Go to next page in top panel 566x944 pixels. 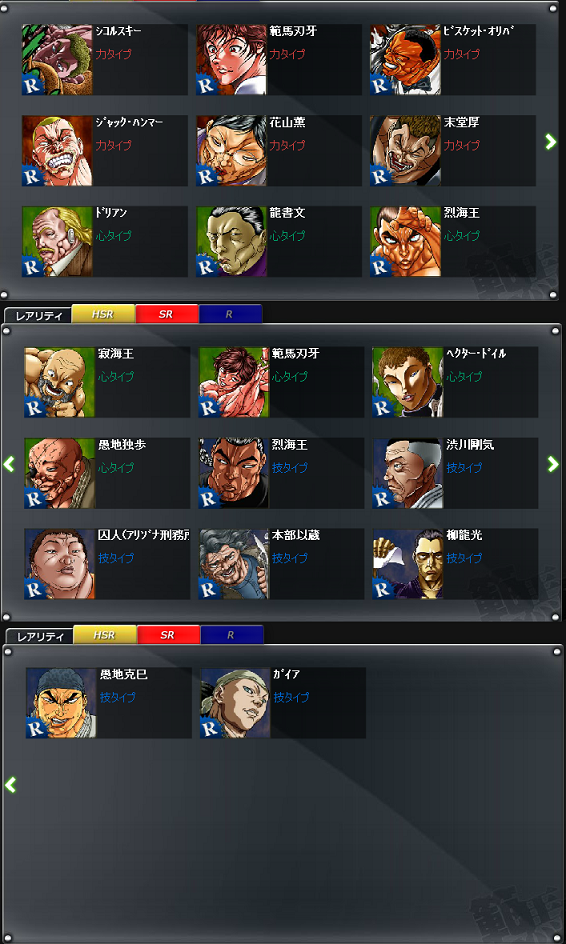pyautogui.click(x=550, y=141)
